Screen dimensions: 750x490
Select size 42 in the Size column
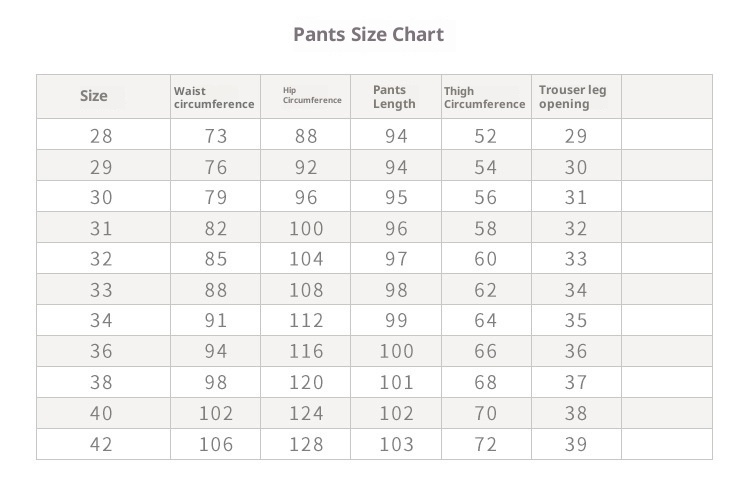102,444
